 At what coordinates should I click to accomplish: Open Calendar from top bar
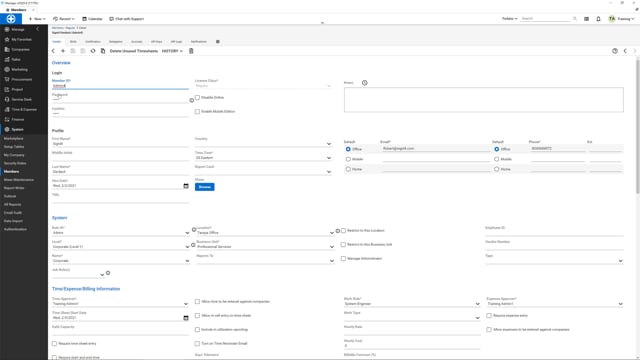tap(93, 19)
